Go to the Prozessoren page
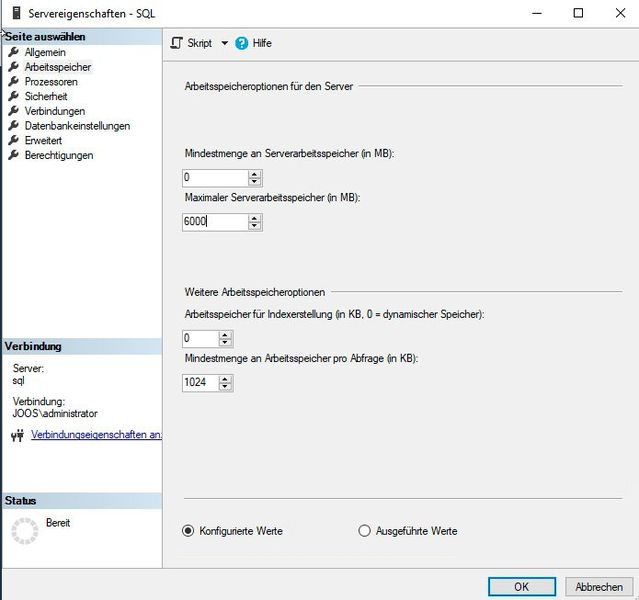Image resolution: width=639 pixels, height=600 pixels. click(x=51, y=82)
